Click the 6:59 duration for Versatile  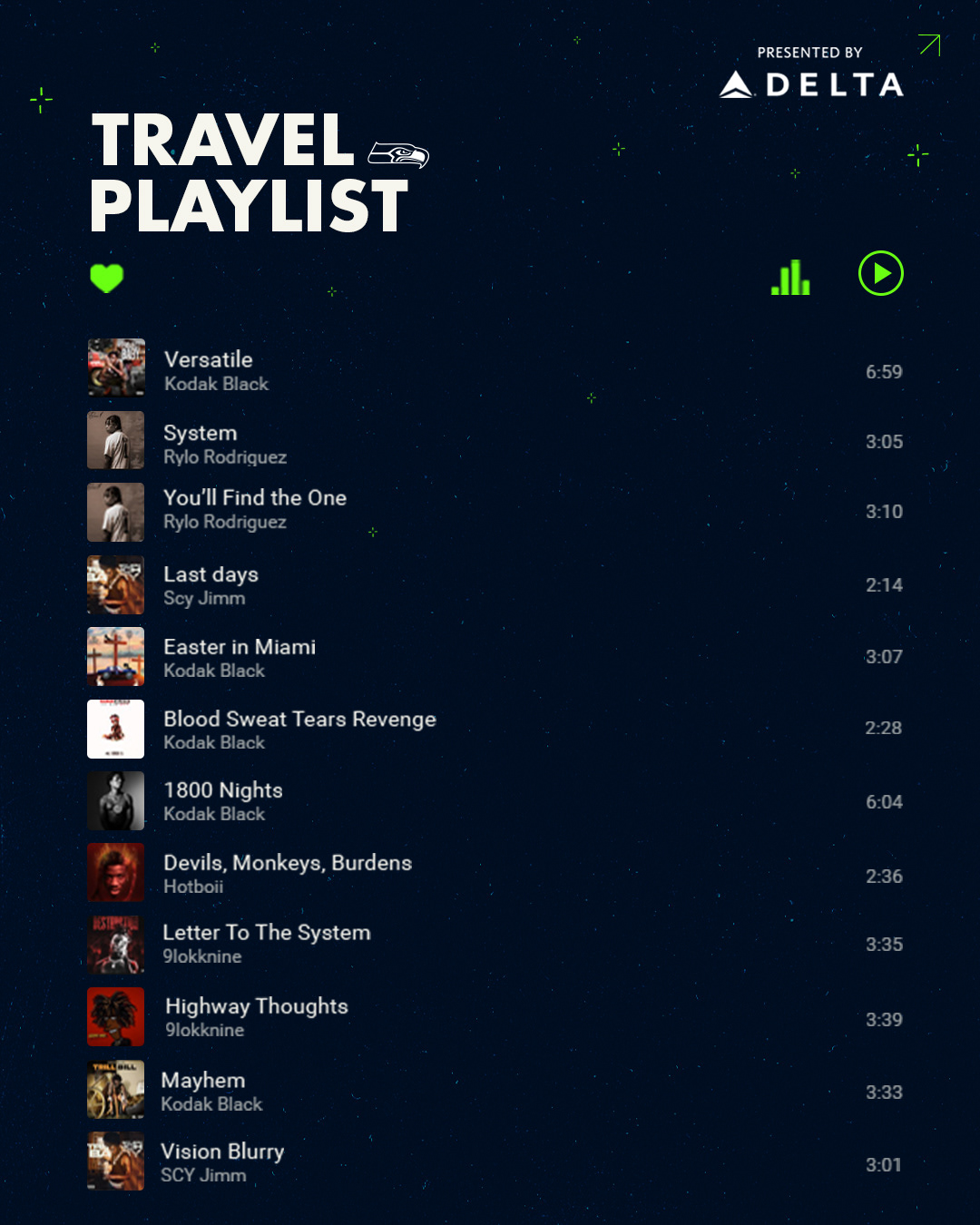[x=884, y=372]
